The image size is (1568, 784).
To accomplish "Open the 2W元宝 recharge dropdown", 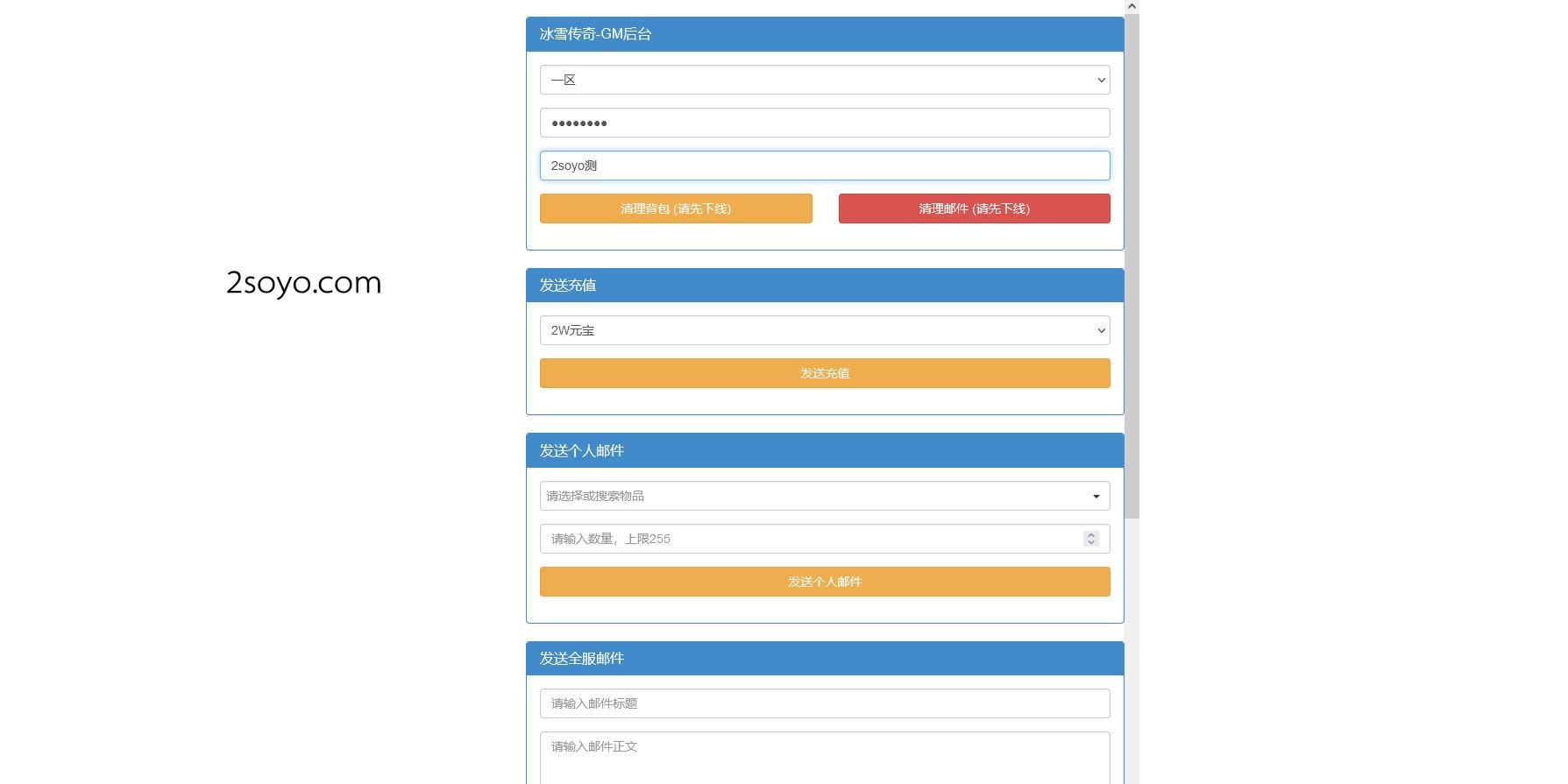I will [x=825, y=330].
